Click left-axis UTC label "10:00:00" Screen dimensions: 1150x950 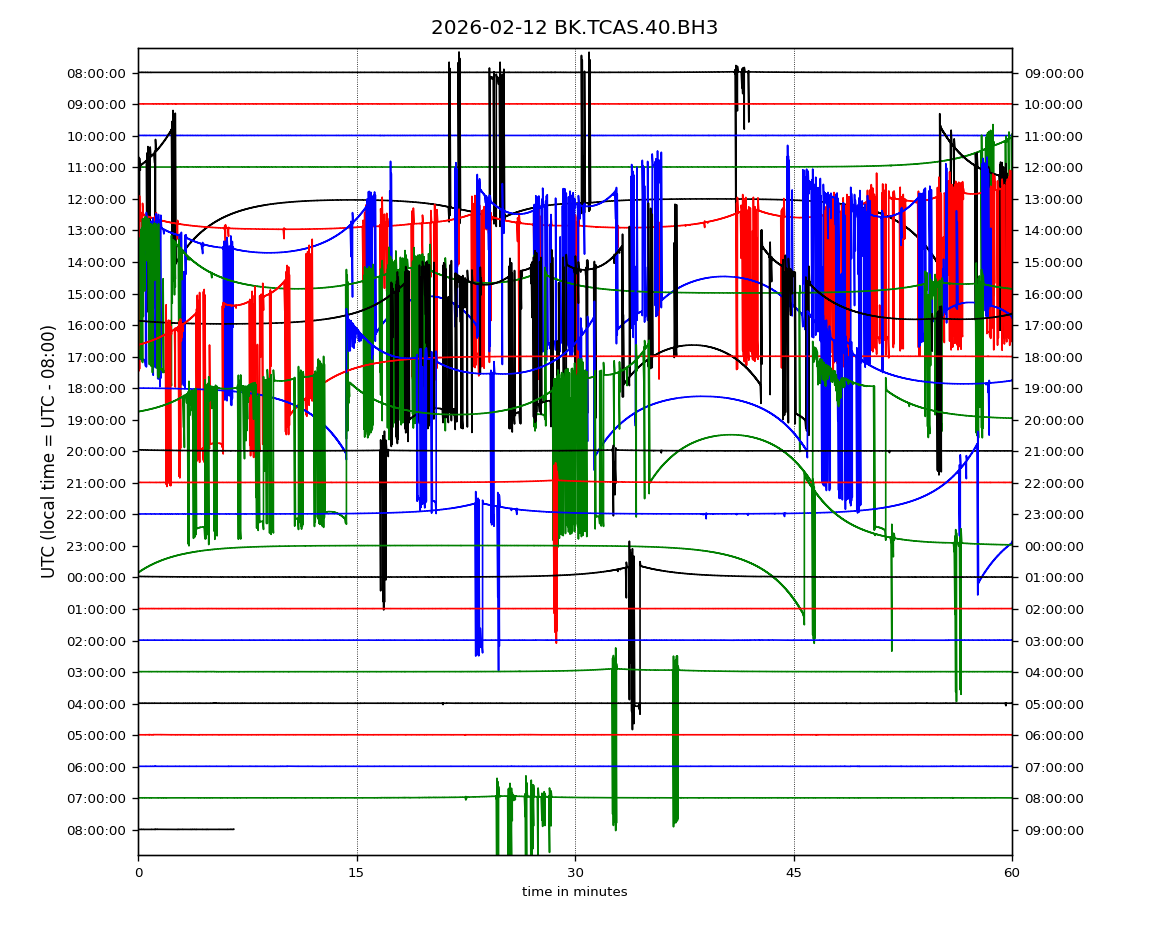[98, 136]
